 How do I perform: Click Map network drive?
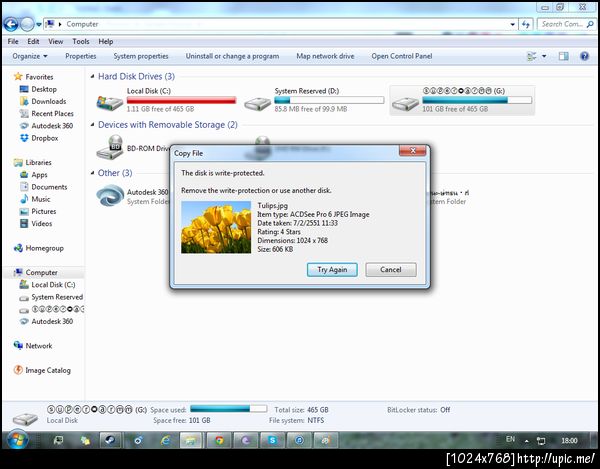[325, 56]
